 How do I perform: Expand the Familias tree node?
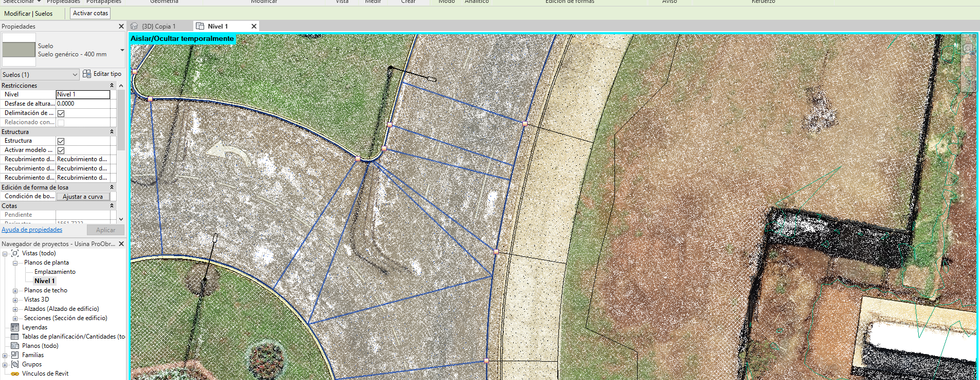5,355
